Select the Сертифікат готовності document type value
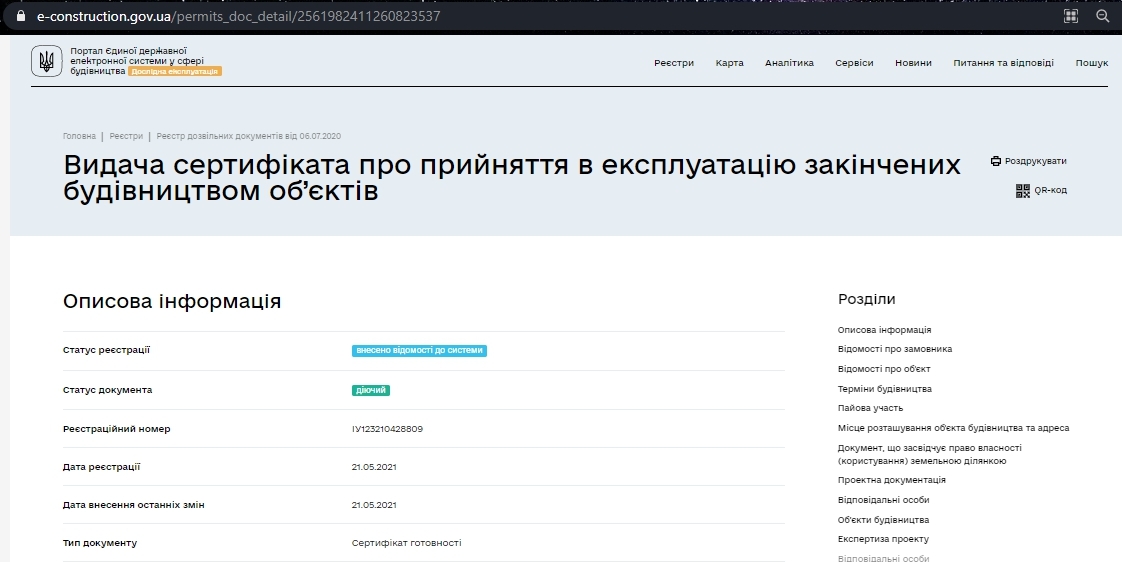Screen dimensions: 1122x562 click(406, 543)
